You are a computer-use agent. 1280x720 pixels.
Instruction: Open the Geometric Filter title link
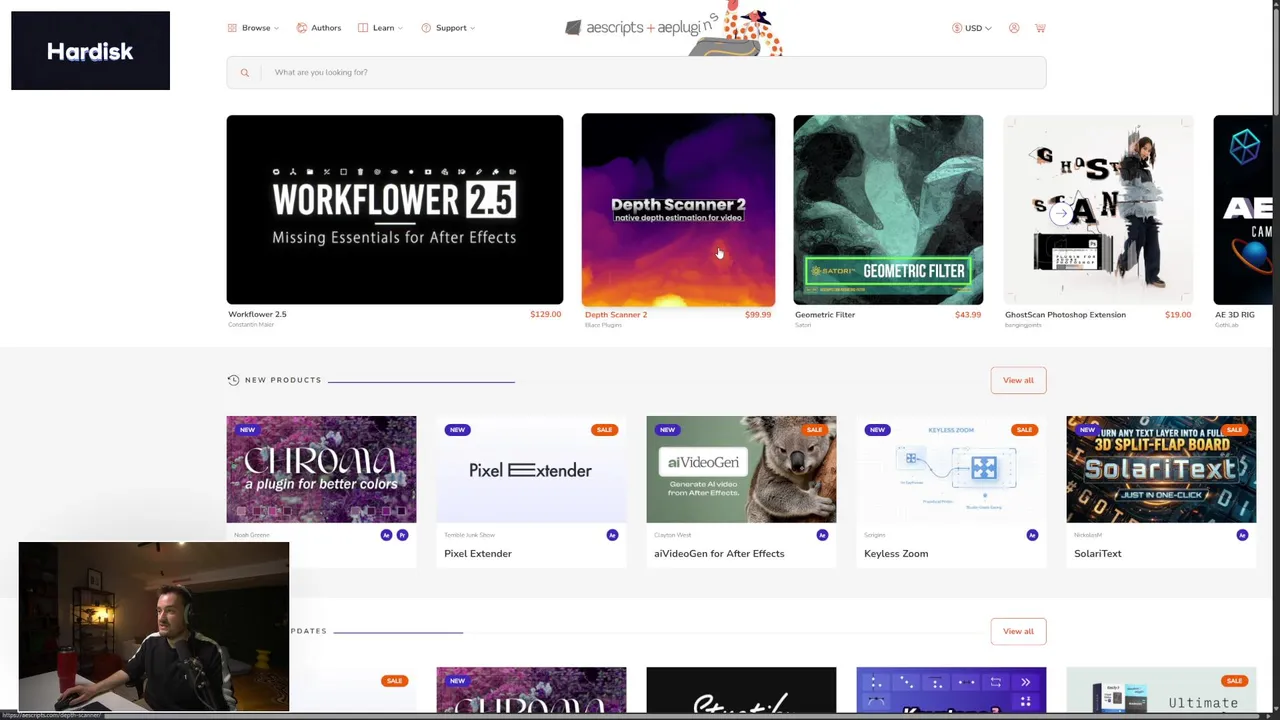click(x=825, y=314)
